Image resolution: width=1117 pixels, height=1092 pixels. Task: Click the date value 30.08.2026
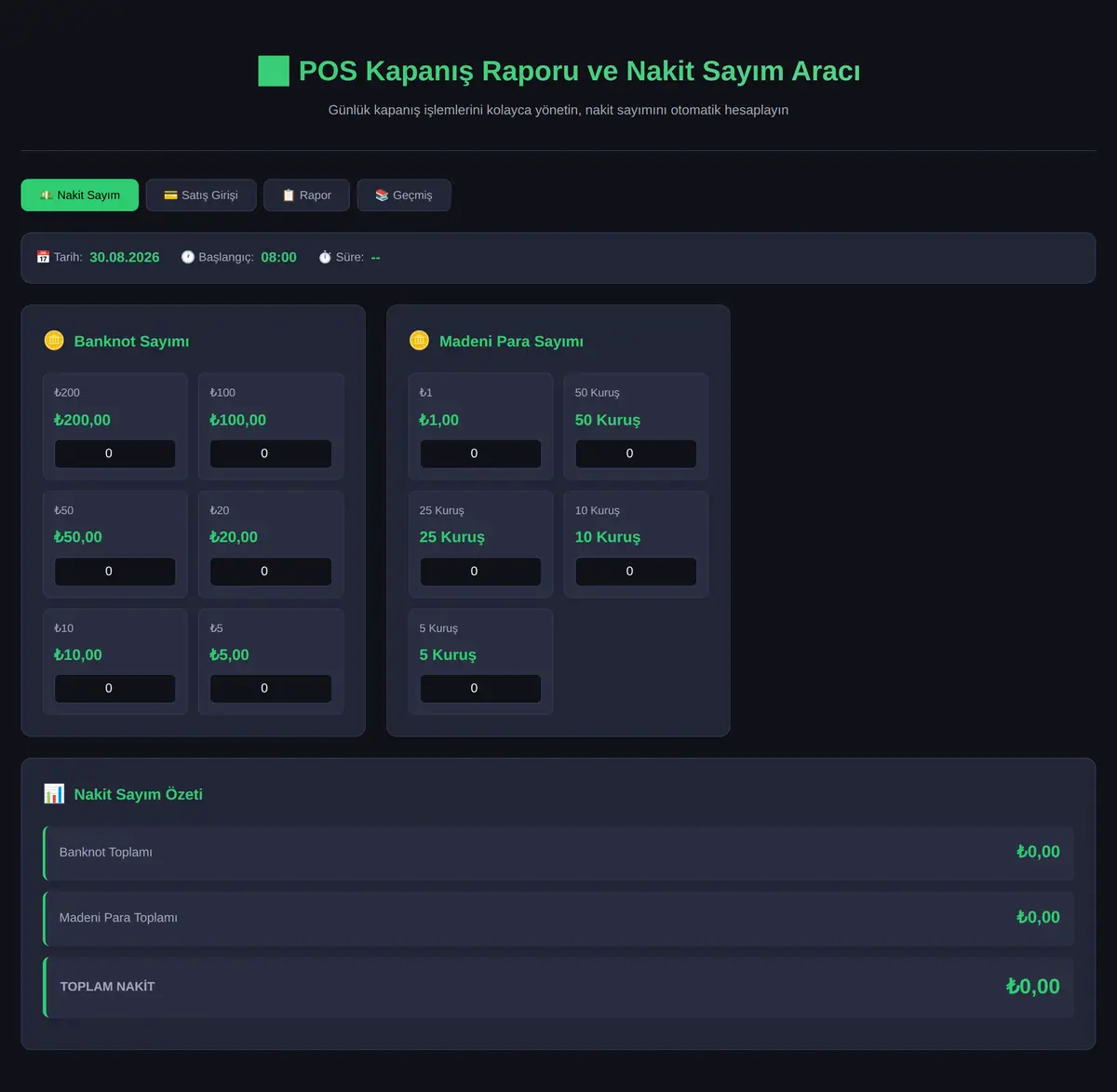(x=125, y=257)
